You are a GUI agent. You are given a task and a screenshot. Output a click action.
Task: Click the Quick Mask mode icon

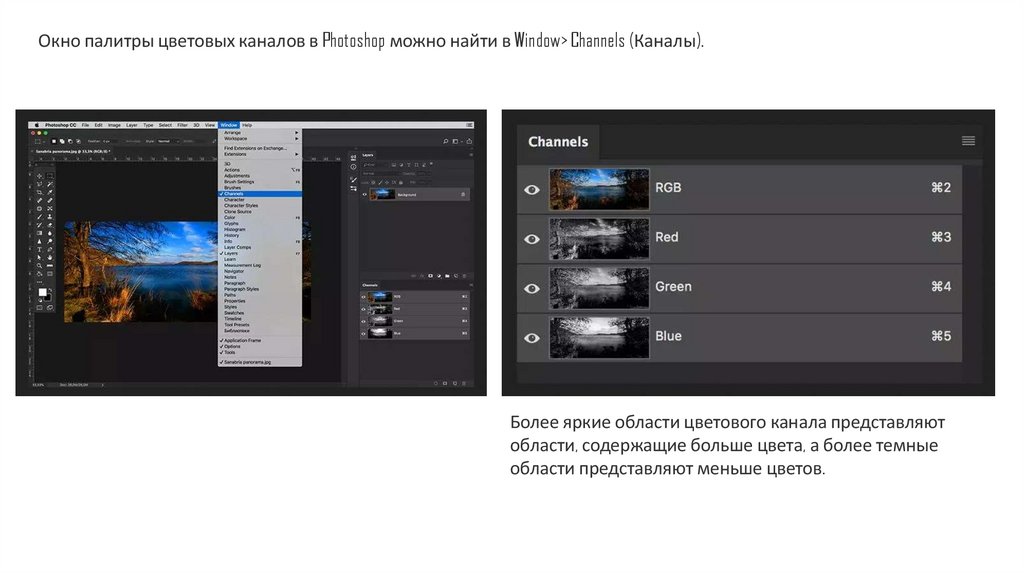click(x=39, y=308)
